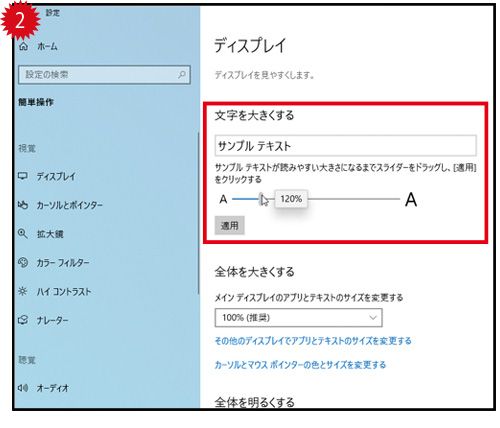Select the Display monitor icon in sidebar

click(23, 176)
